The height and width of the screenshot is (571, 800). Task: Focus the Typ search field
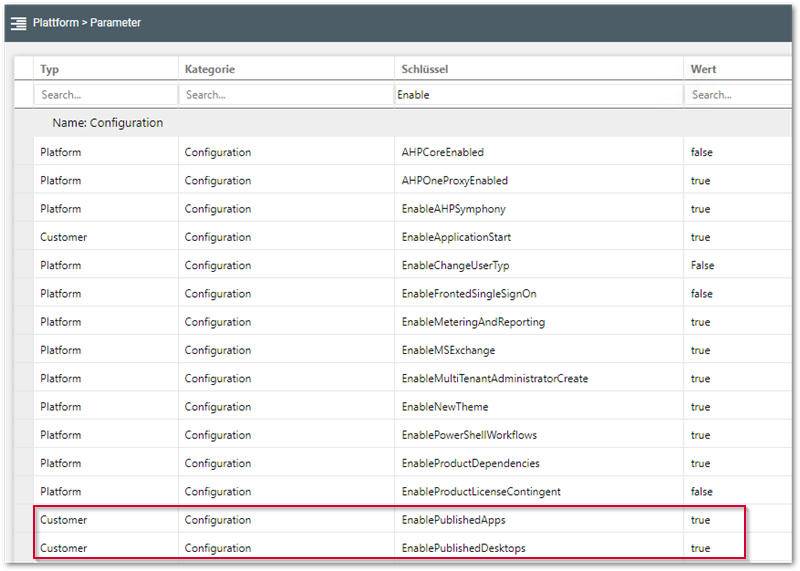pyautogui.click(x=106, y=95)
